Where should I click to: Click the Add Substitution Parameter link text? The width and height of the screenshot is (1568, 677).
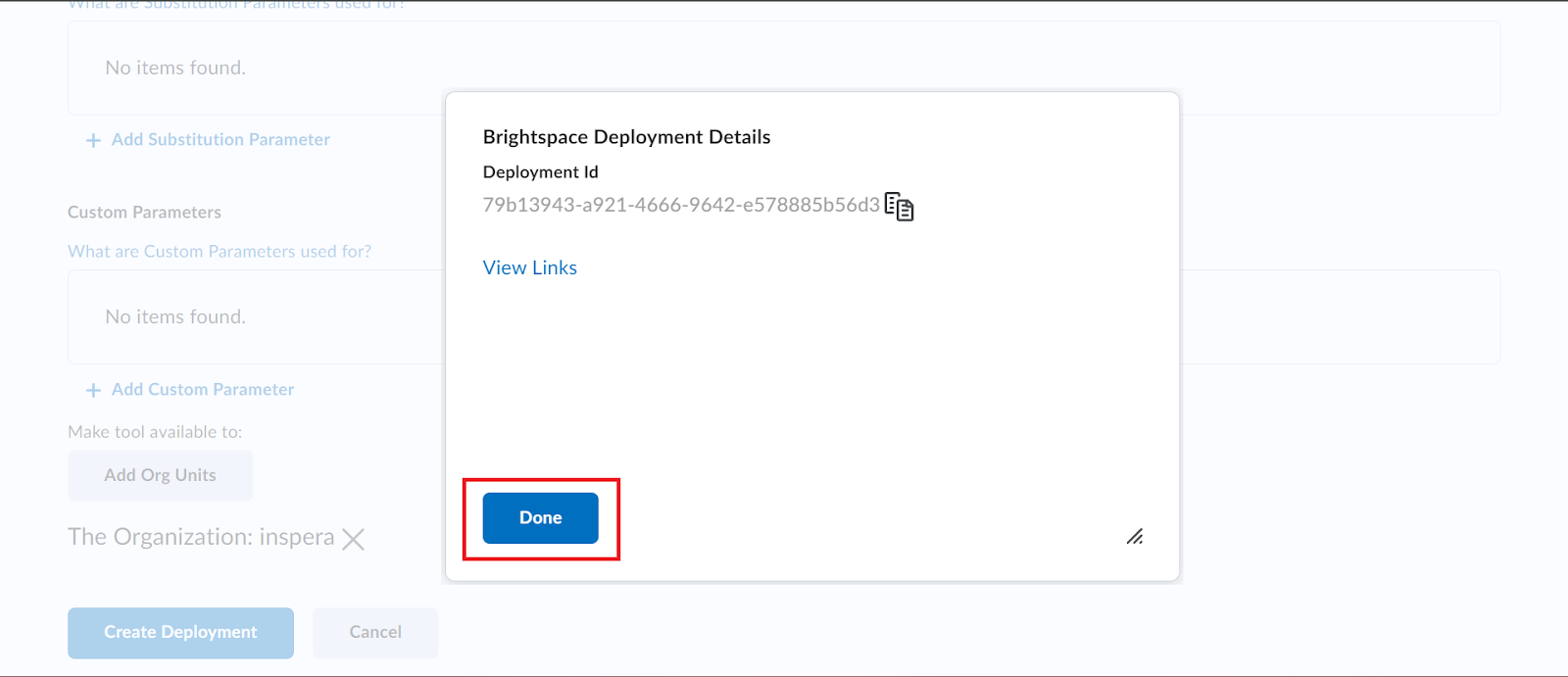point(220,139)
